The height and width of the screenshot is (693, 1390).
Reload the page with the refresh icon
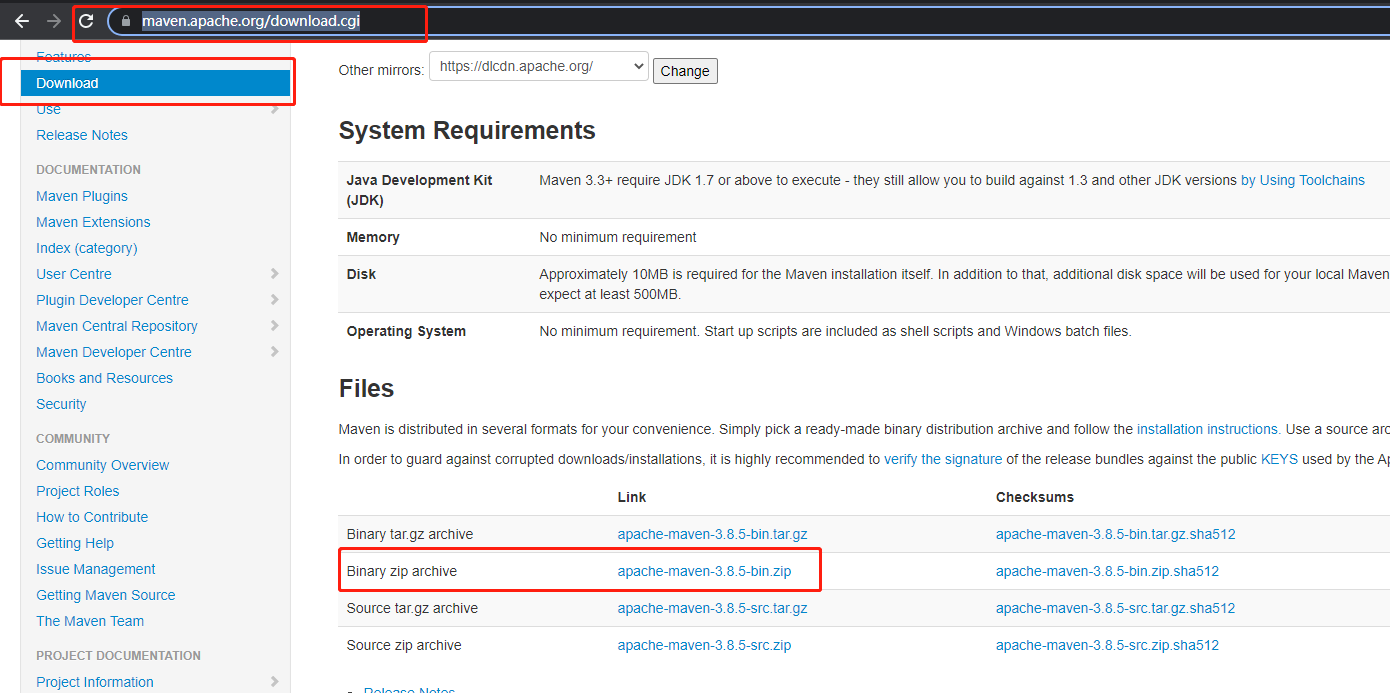click(x=86, y=20)
